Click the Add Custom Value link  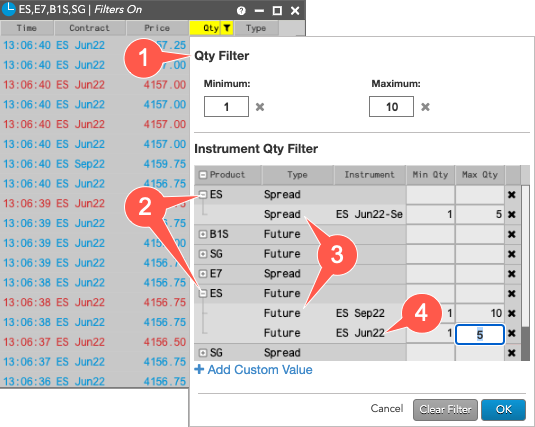[254, 370]
